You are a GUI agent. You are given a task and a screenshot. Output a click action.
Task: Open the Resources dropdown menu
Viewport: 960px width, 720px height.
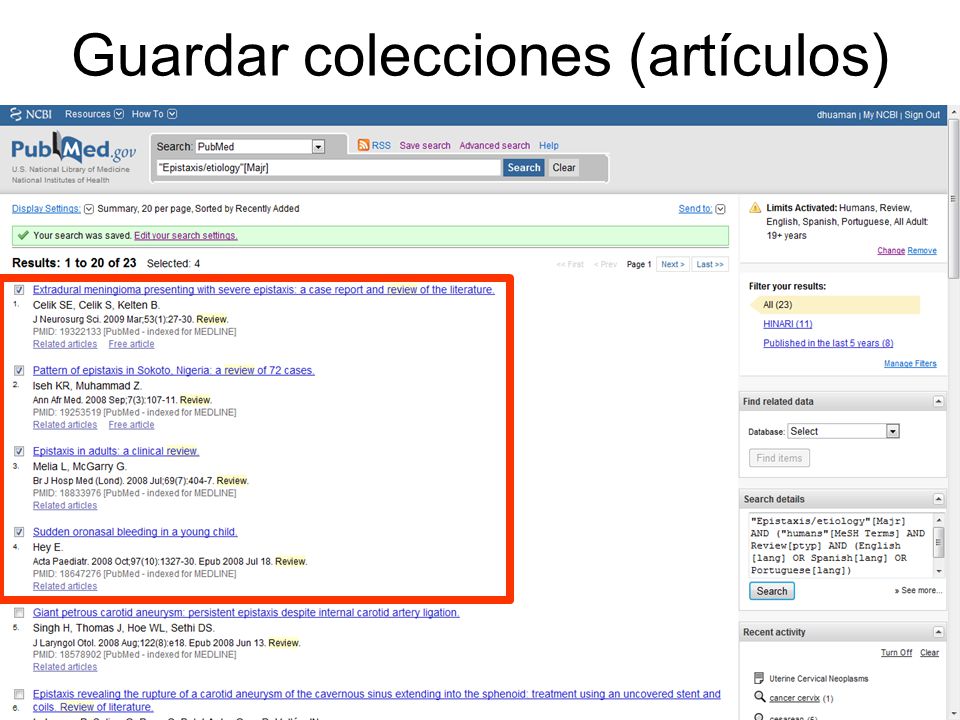tap(94, 114)
